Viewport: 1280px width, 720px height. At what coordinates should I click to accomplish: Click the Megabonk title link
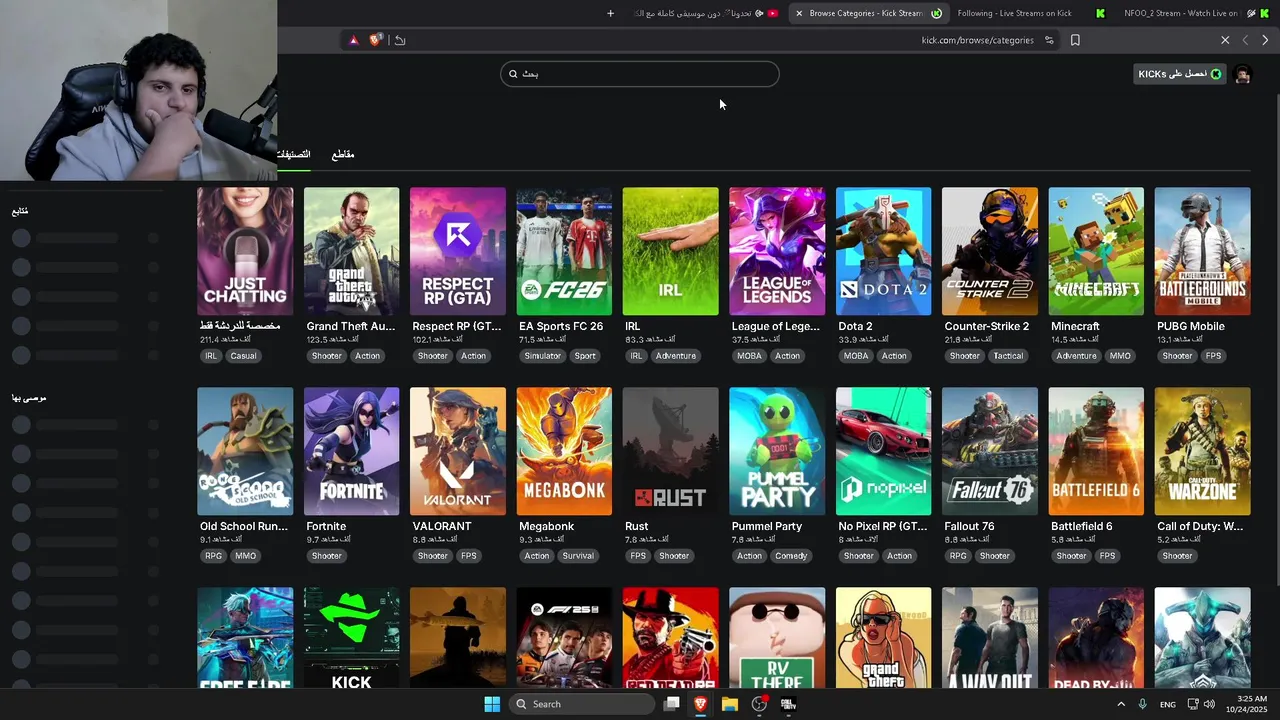click(546, 526)
